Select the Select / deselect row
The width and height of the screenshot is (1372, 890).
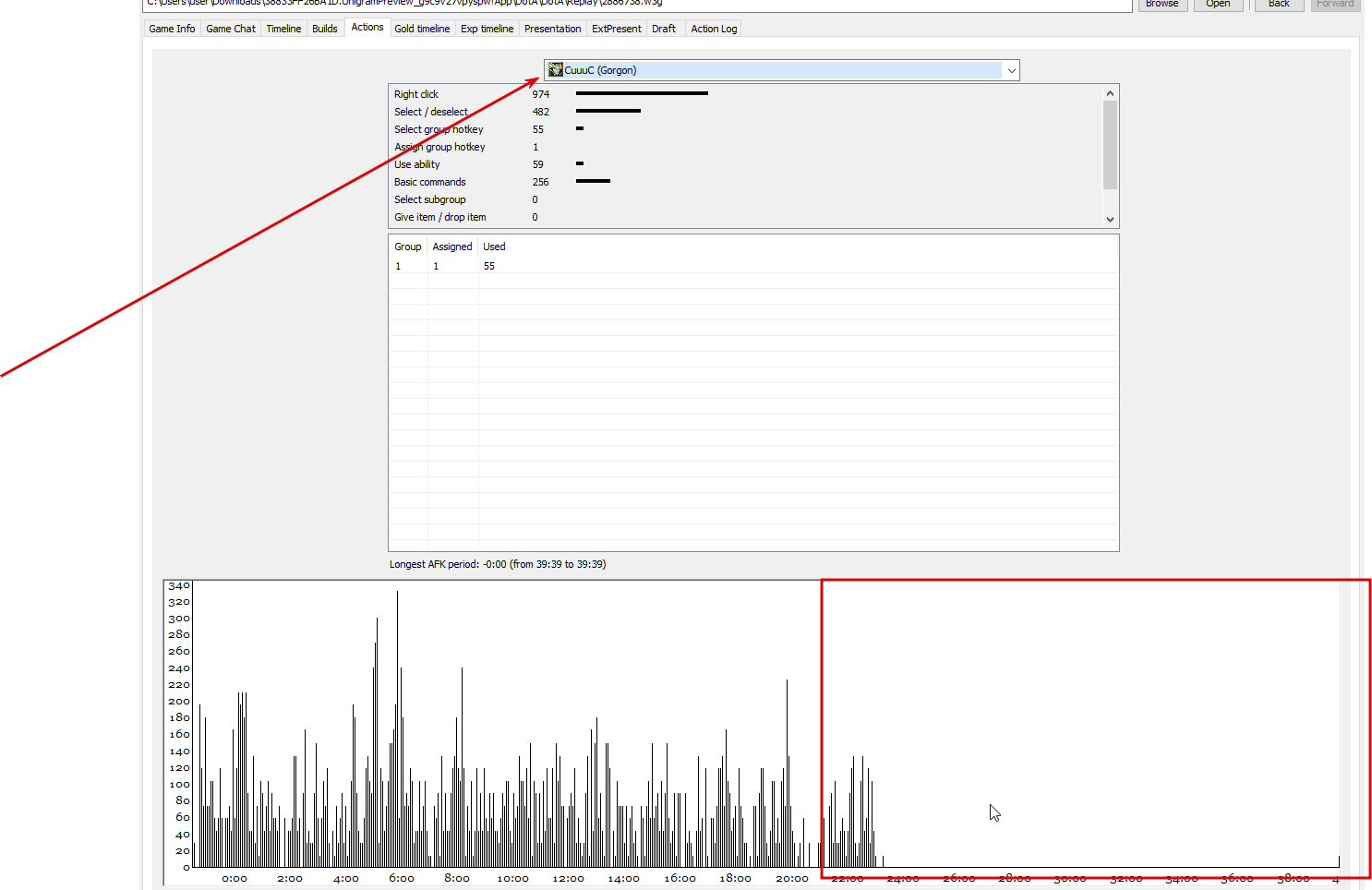point(746,112)
